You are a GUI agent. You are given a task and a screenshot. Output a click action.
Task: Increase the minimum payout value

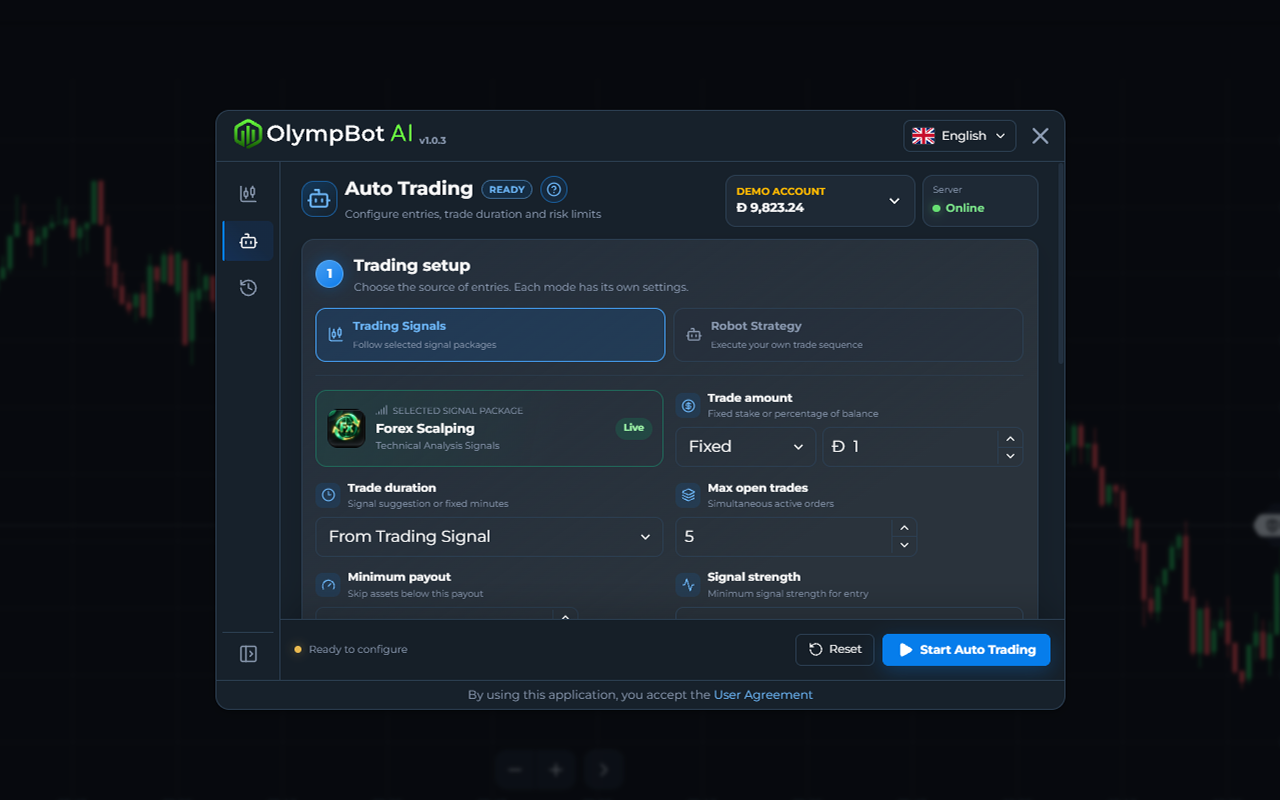point(565,616)
